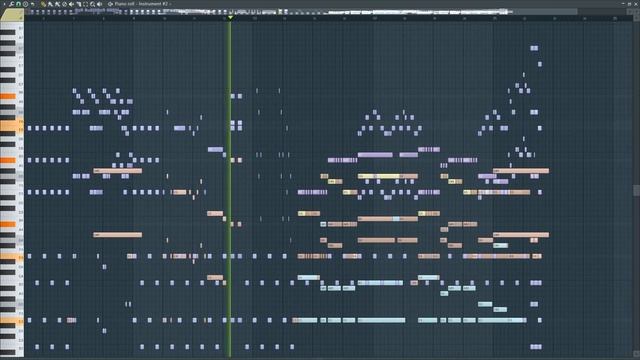Toggle the green magnet snap button
This screenshot has width=640, height=360.
click(x=18, y=4)
